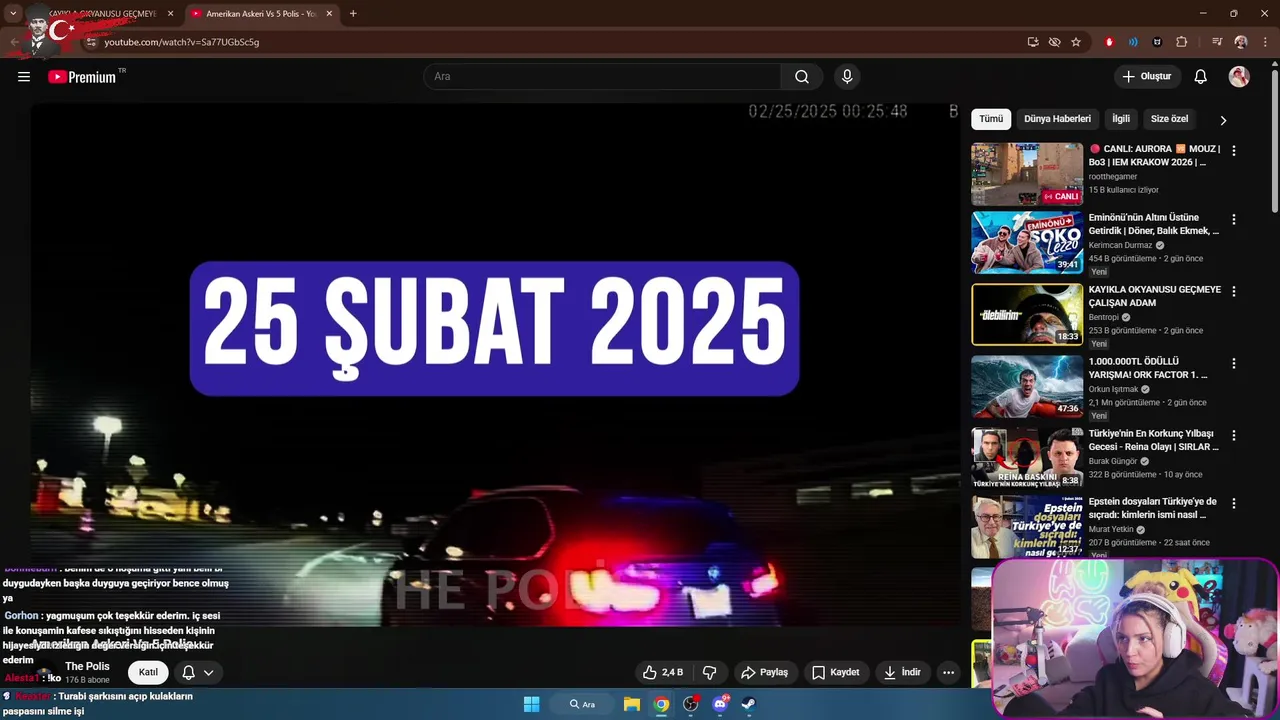Open options for Türkiye'nin En Korkunç Yılbaşı video

tap(1233, 435)
